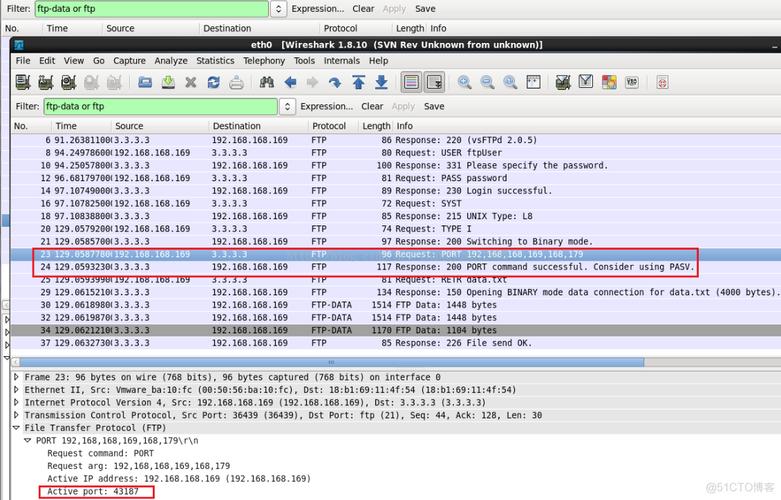The image size is (781, 500).
Task: Open the View menu
Action: pyautogui.click(x=74, y=61)
